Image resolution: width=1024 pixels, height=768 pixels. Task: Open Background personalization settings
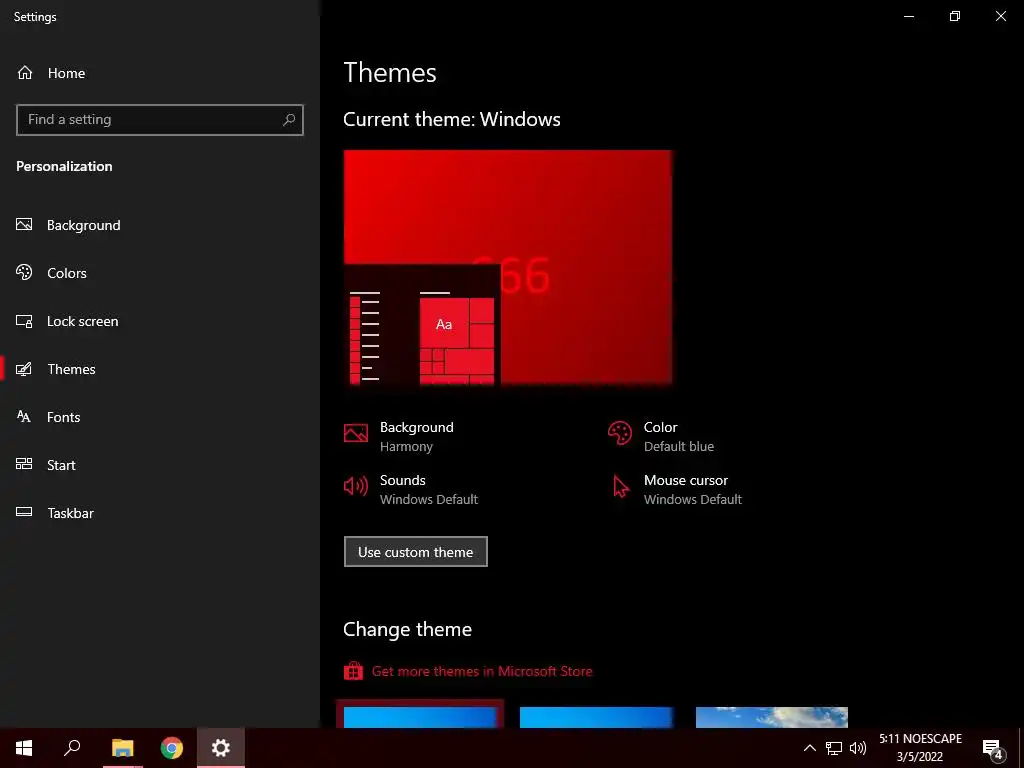160,225
